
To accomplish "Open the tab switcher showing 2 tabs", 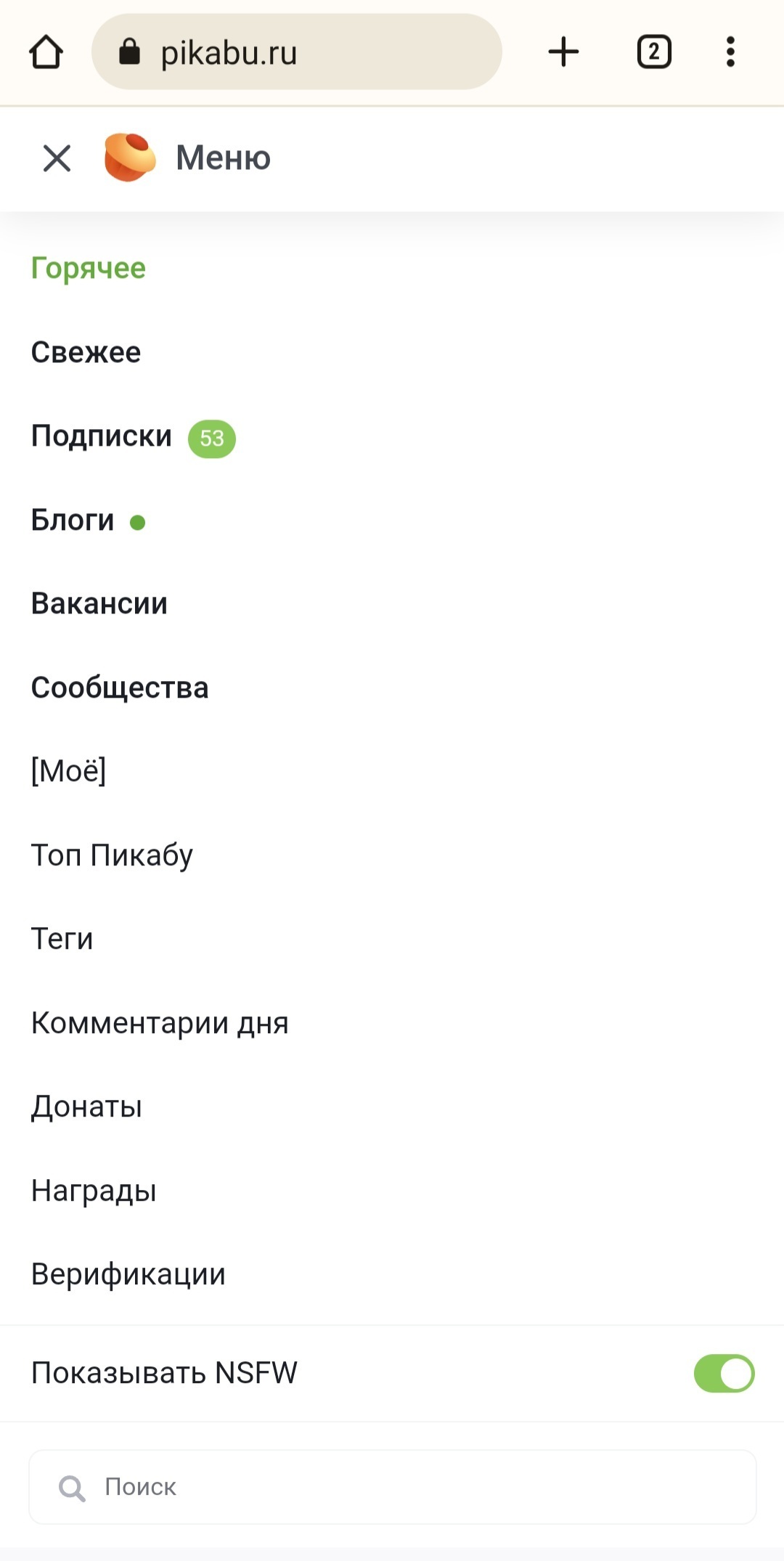I will click(653, 52).
